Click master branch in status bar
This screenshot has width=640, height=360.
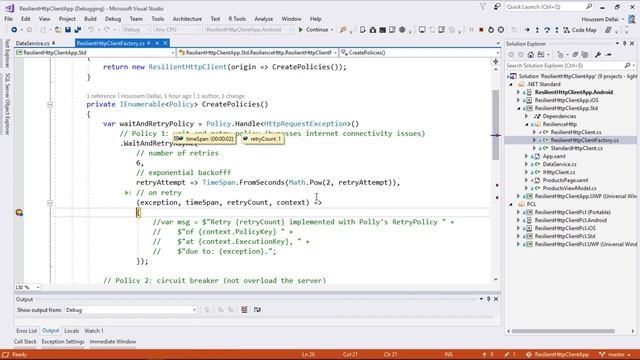tap(615, 355)
